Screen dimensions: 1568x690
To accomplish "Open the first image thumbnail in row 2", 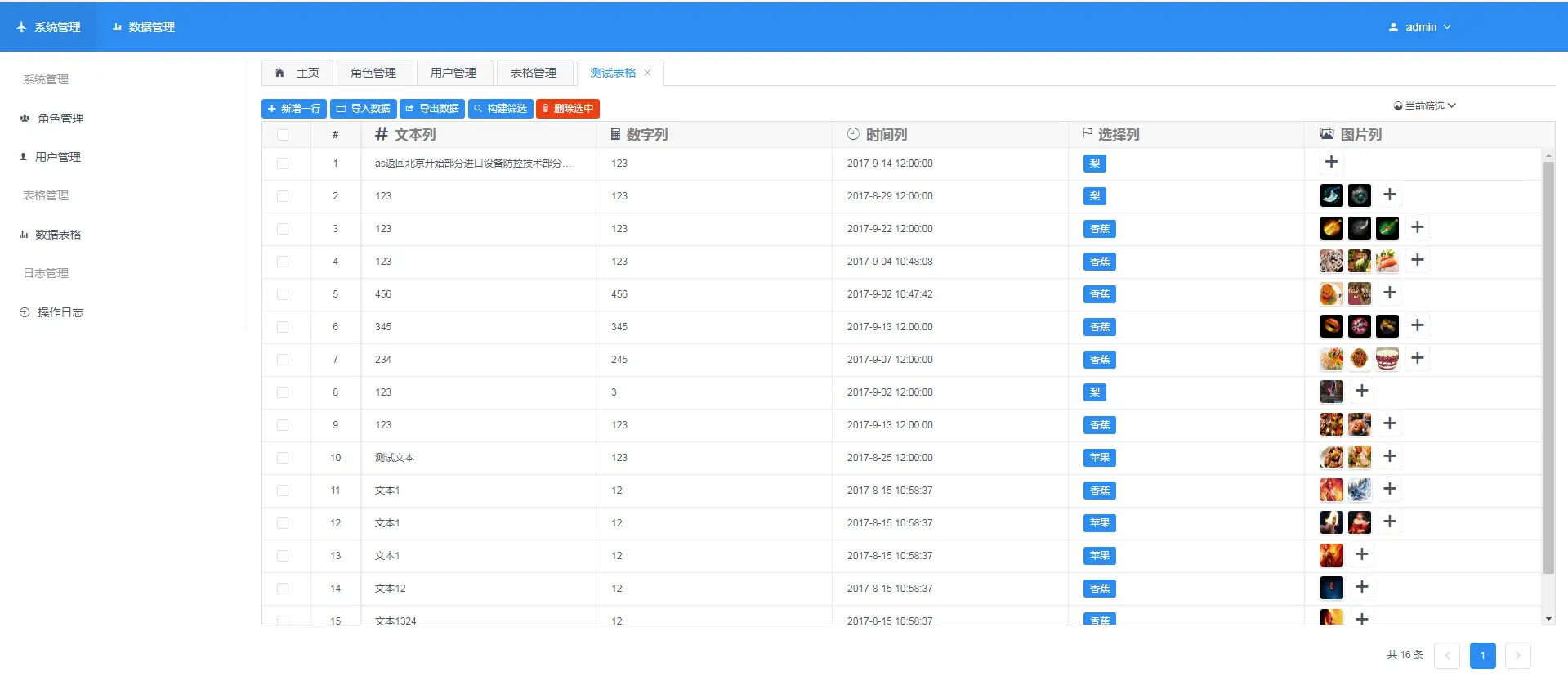I will click(x=1332, y=195).
